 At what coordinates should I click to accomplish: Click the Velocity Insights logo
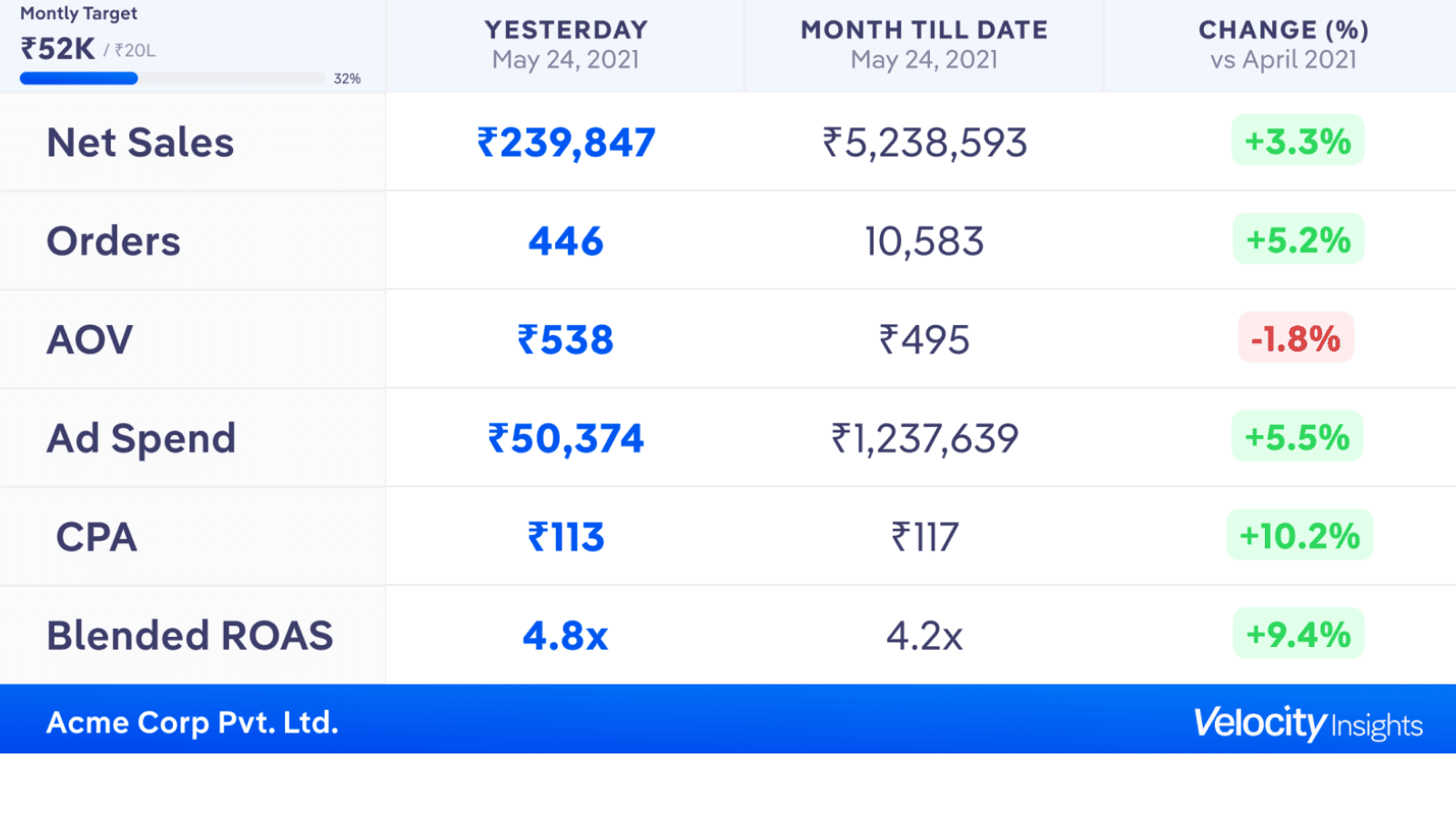pyautogui.click(x=1308, y=723)
